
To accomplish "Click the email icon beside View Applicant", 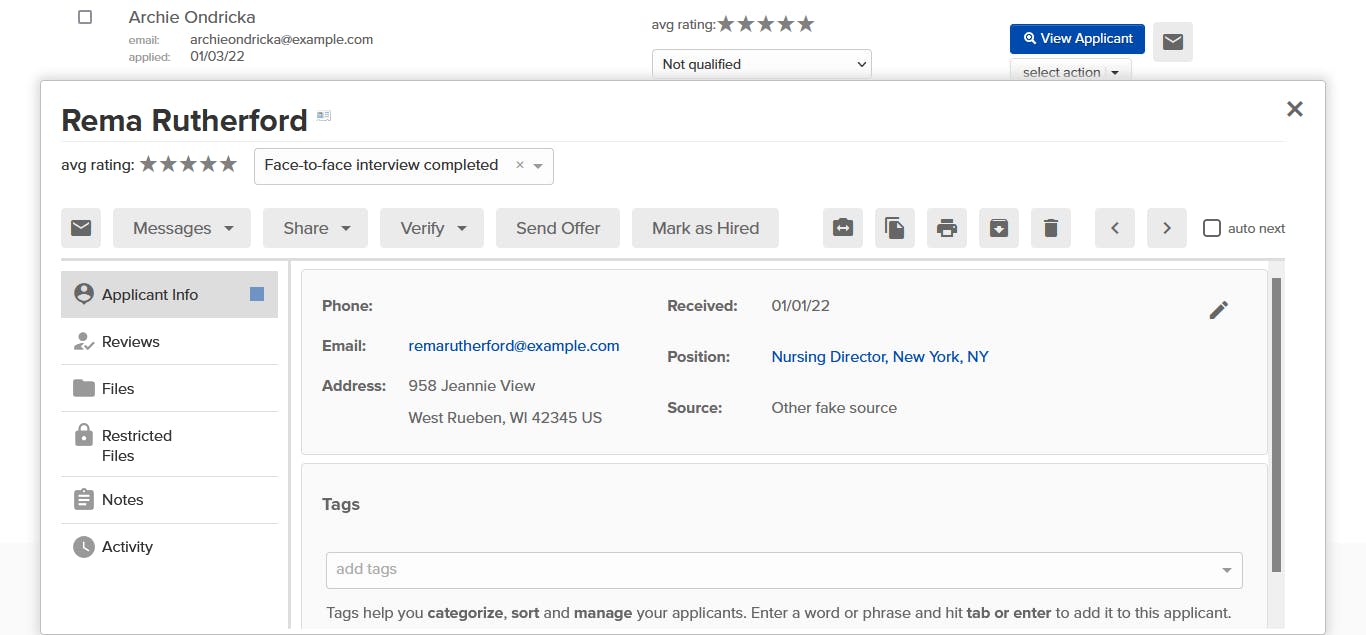I will (1173, 42).
